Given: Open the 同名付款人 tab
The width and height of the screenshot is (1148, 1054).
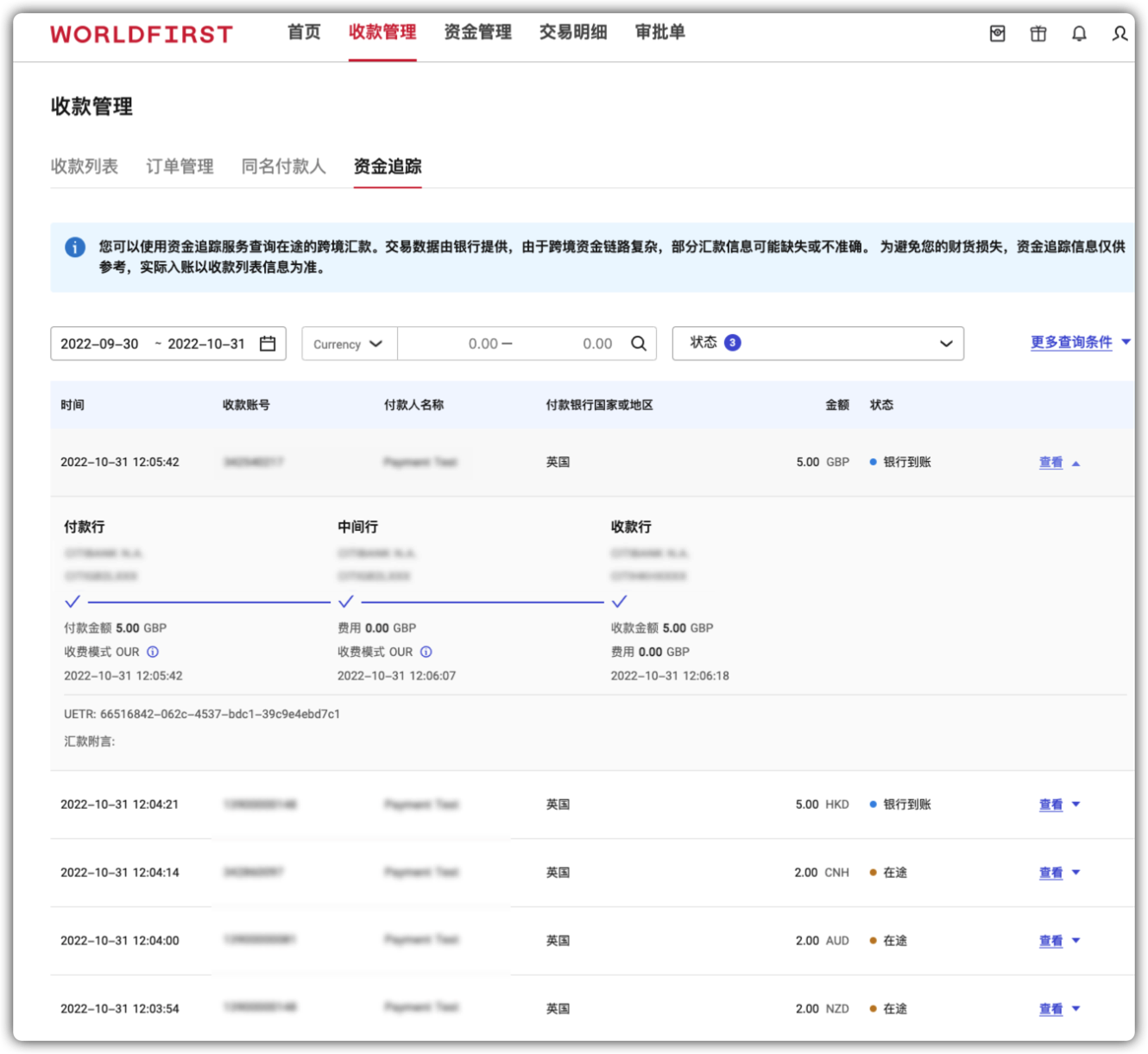Looking at the screenshot, I should [x=283, y=167].
